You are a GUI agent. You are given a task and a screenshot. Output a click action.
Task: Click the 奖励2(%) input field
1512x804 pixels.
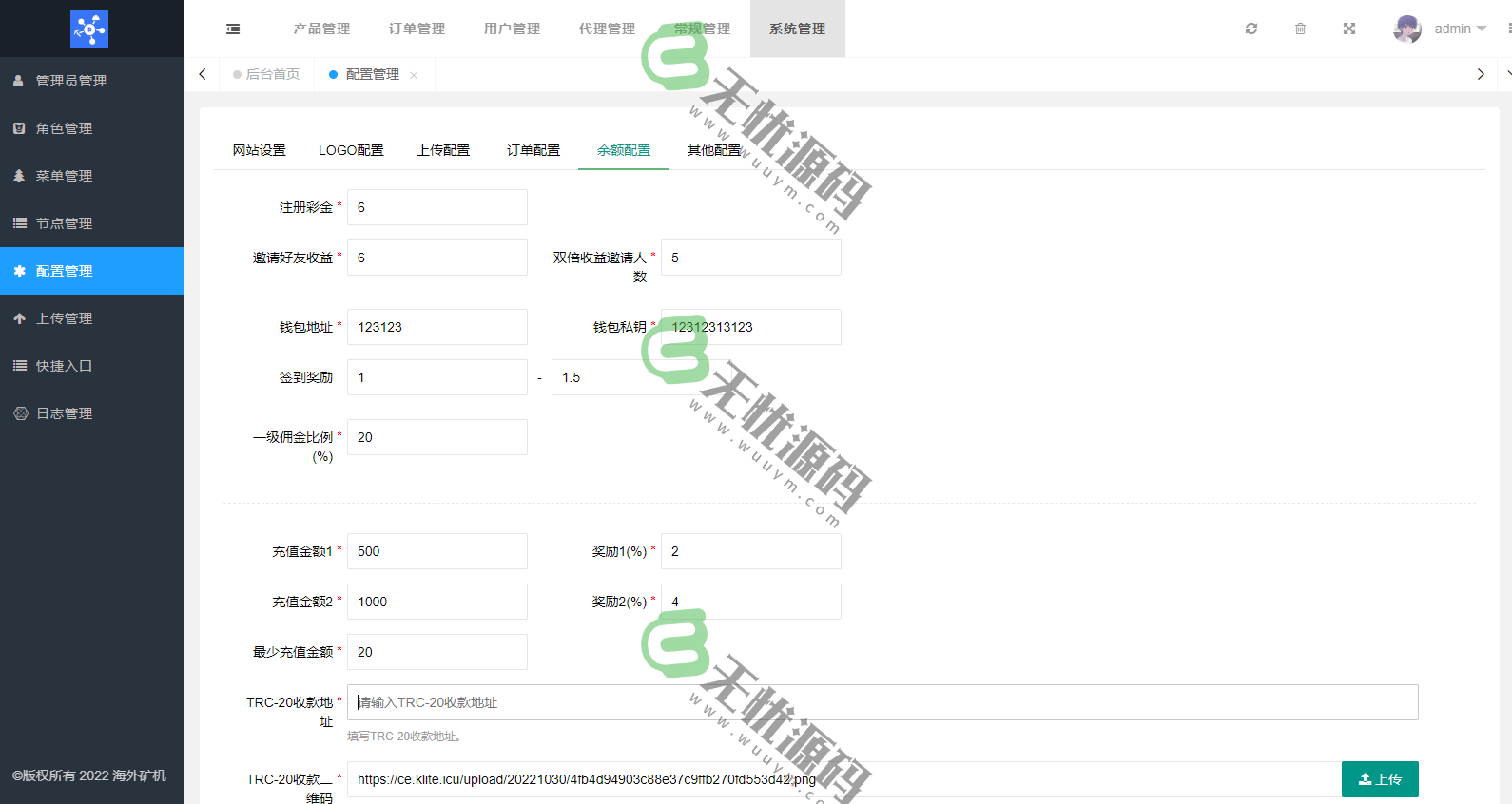pos(751,602)
